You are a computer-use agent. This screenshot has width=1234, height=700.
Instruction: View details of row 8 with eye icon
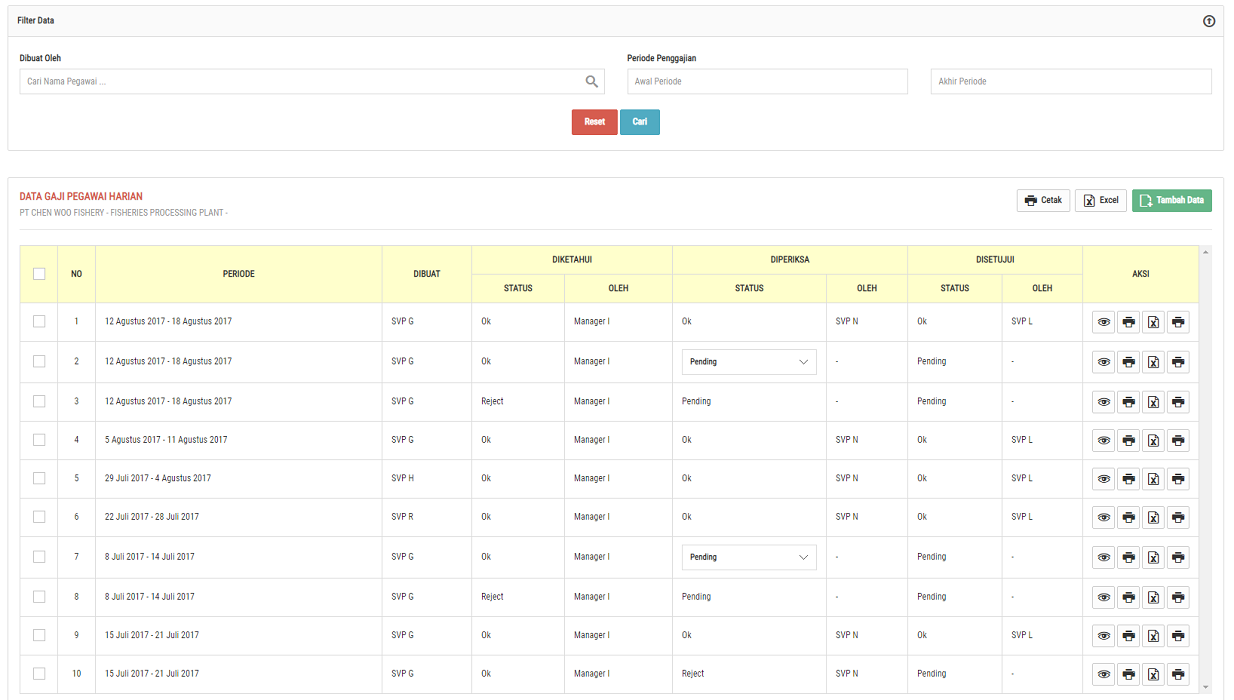click(x=1103, y=597)
